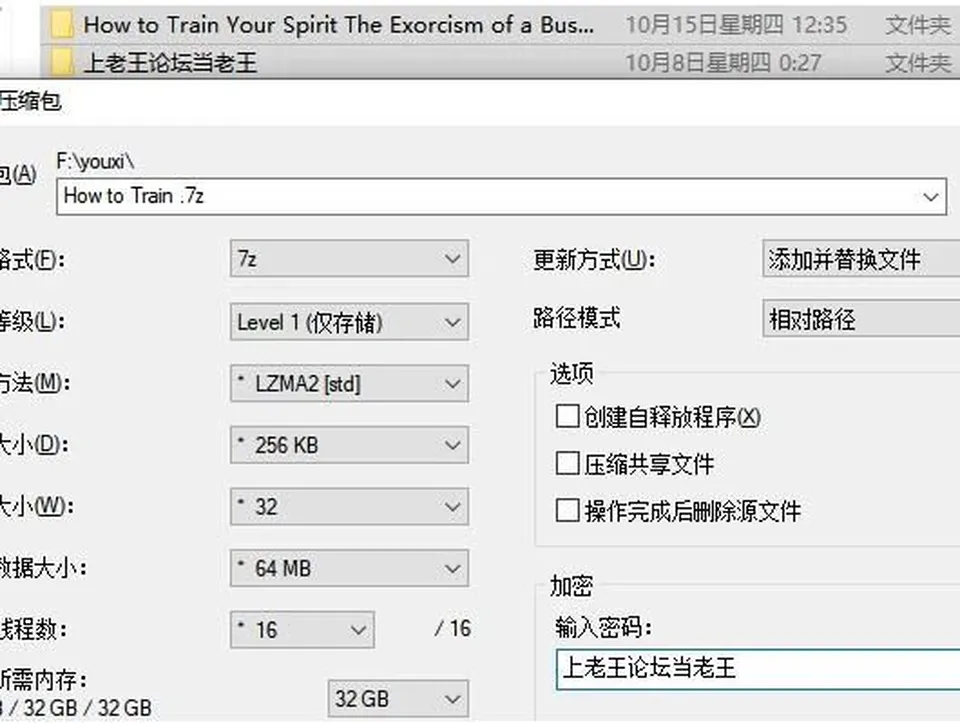
Task: Expand the 256 KB dictionary size dropdown
Action: click(x=349, y=444)
